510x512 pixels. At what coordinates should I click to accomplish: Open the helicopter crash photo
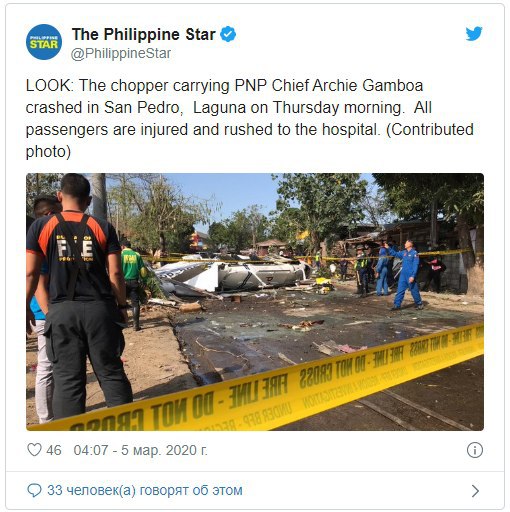(x=255, y=302)
